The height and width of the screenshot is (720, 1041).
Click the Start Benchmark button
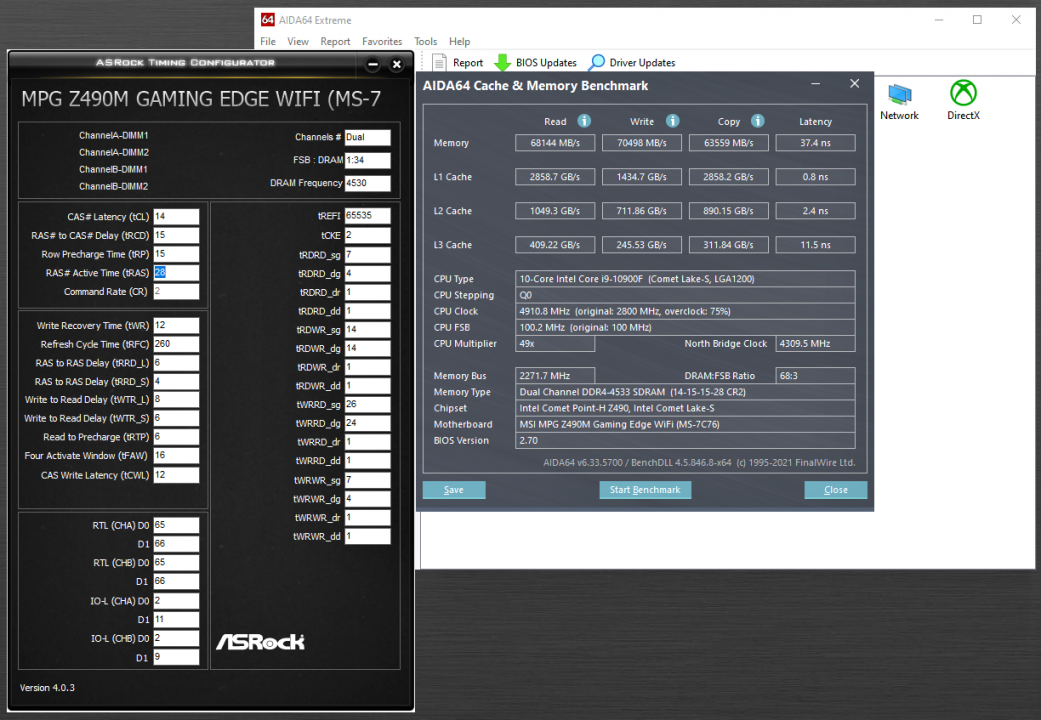pos(645,490)
